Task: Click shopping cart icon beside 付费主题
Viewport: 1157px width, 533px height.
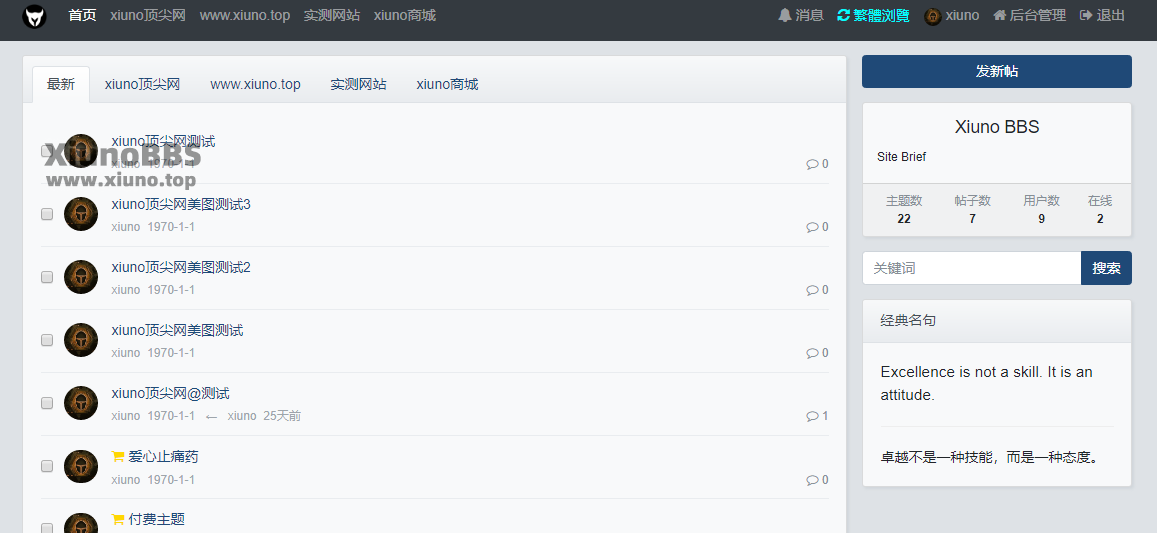Action: tap(117, 520)
